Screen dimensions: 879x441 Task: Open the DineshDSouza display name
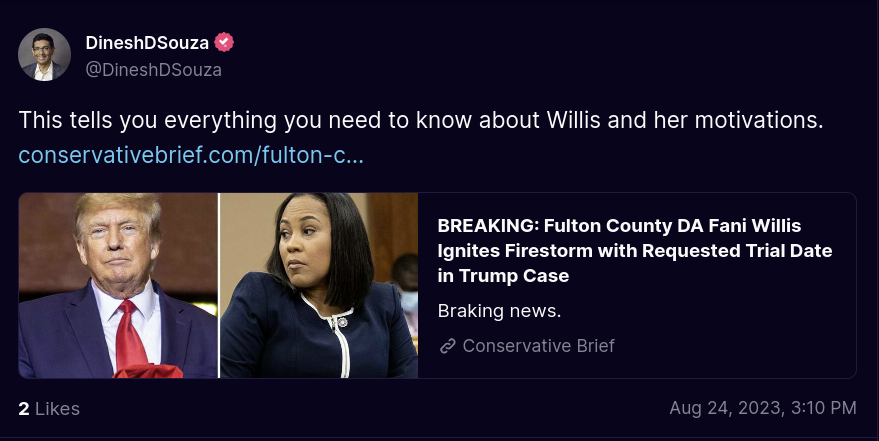tap(147, 43)
